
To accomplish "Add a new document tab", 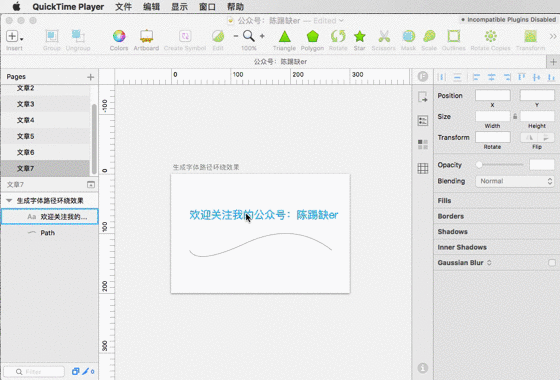I will [553, 62].
